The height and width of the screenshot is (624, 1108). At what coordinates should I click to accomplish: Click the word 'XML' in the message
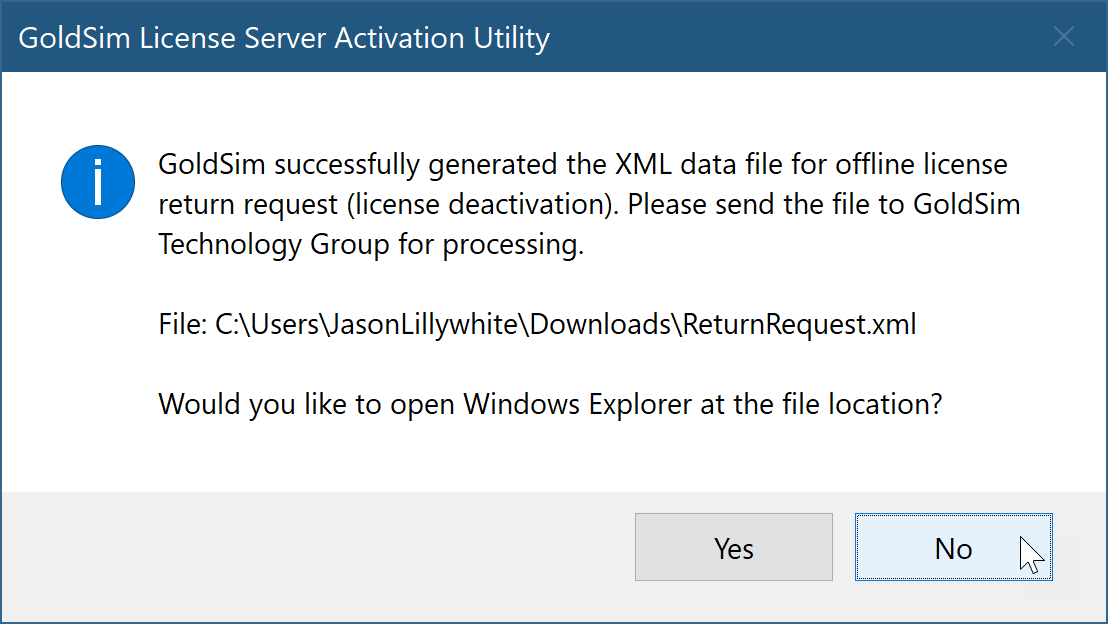coord(643,165)
